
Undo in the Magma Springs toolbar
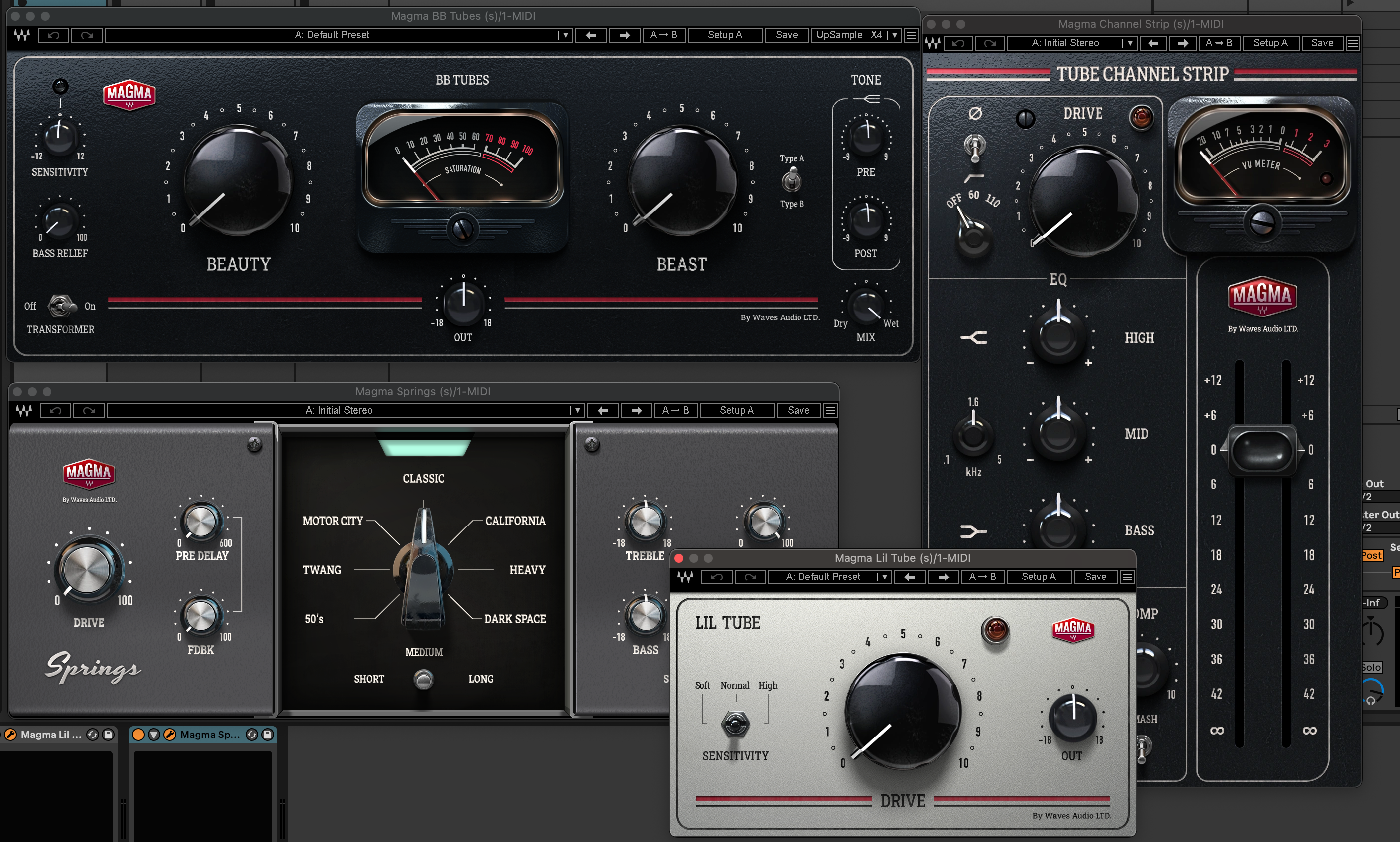pyautogui.click(x=55, y=411)
